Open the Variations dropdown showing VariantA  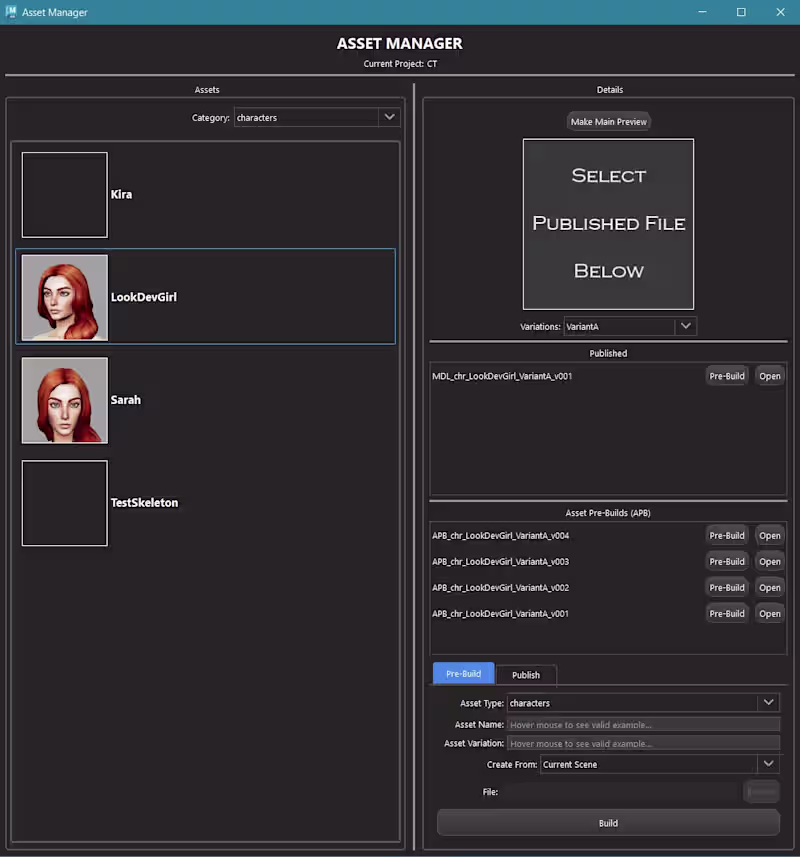(x=686, y=326)
